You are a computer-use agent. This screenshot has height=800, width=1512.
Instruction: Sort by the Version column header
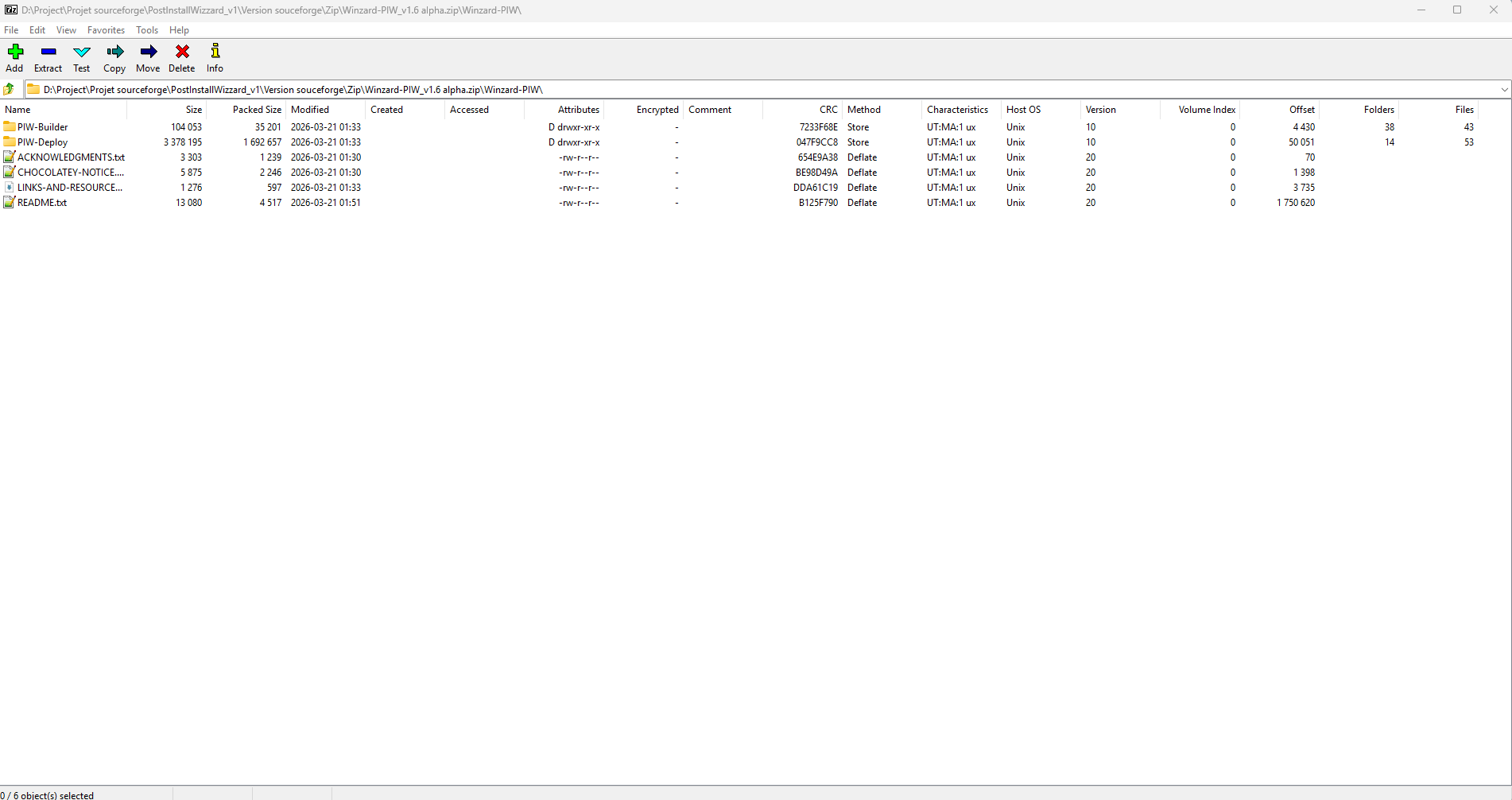[1121, 110]
